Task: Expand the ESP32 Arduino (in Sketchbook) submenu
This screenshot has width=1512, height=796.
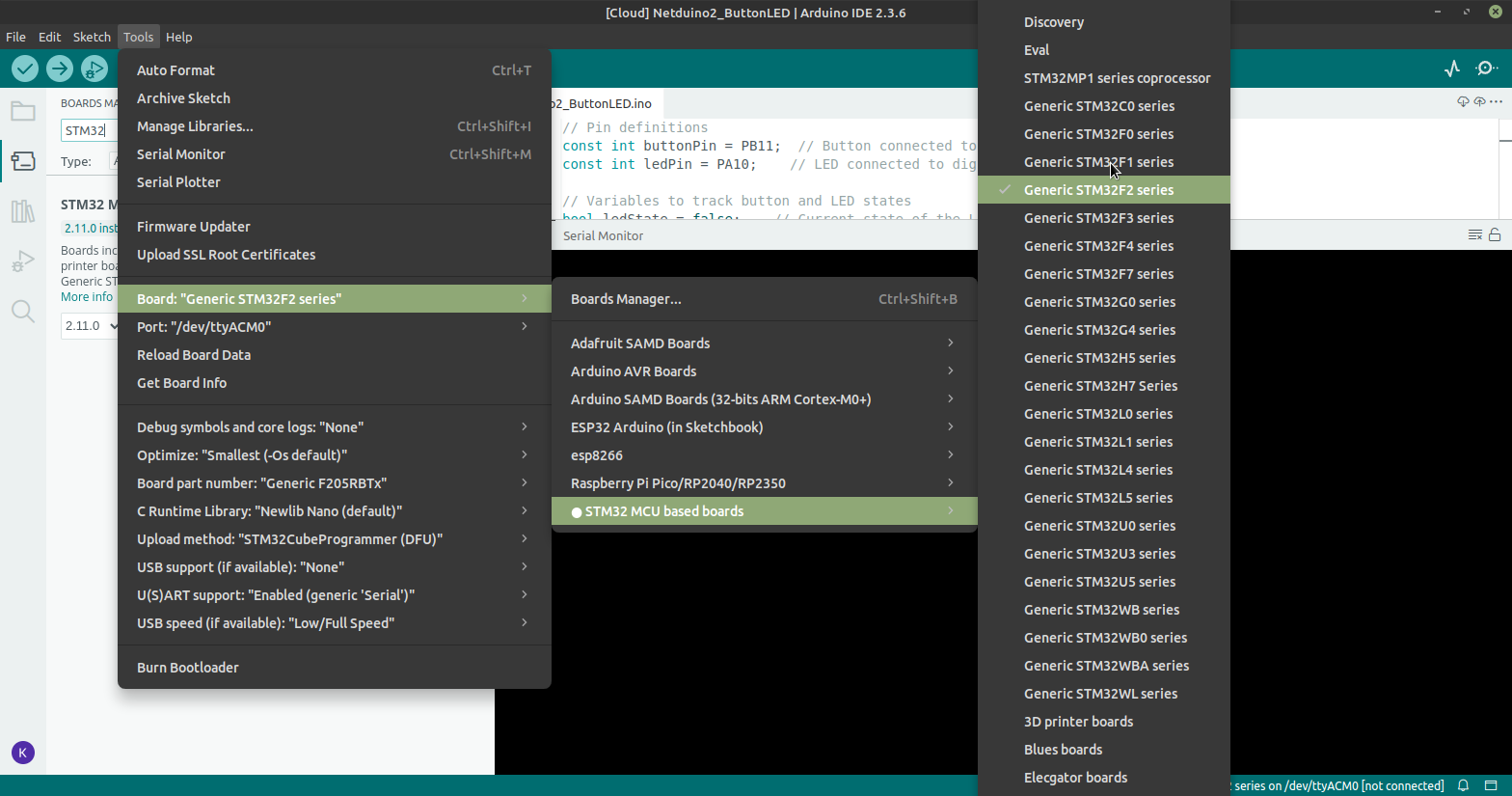Action: click(765, 427)
